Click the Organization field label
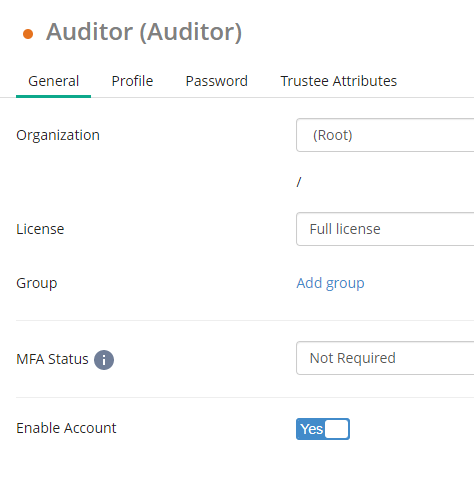The image size is (474, 489). (x=58, y=135)
